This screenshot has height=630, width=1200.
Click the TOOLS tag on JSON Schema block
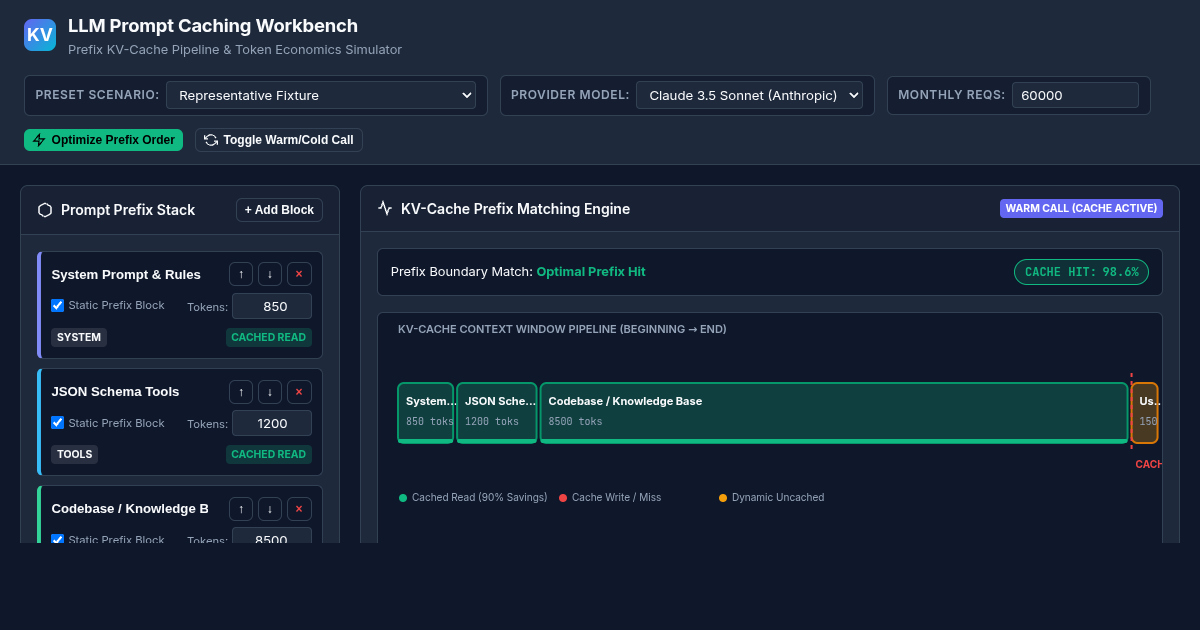75,454
